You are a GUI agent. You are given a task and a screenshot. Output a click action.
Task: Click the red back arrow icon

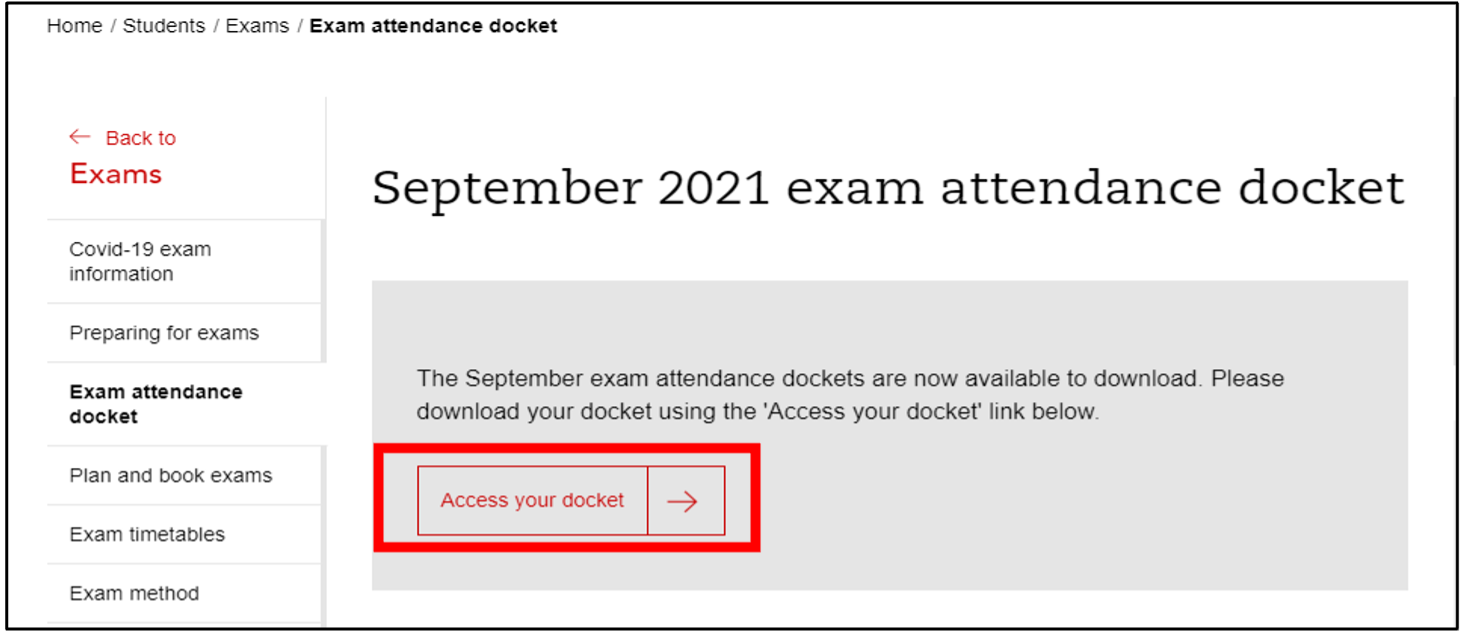(x=80, y=137)
